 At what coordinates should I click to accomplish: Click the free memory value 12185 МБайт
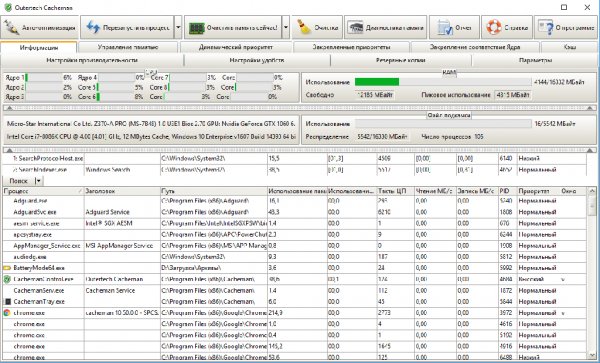[x=375, y=95]
